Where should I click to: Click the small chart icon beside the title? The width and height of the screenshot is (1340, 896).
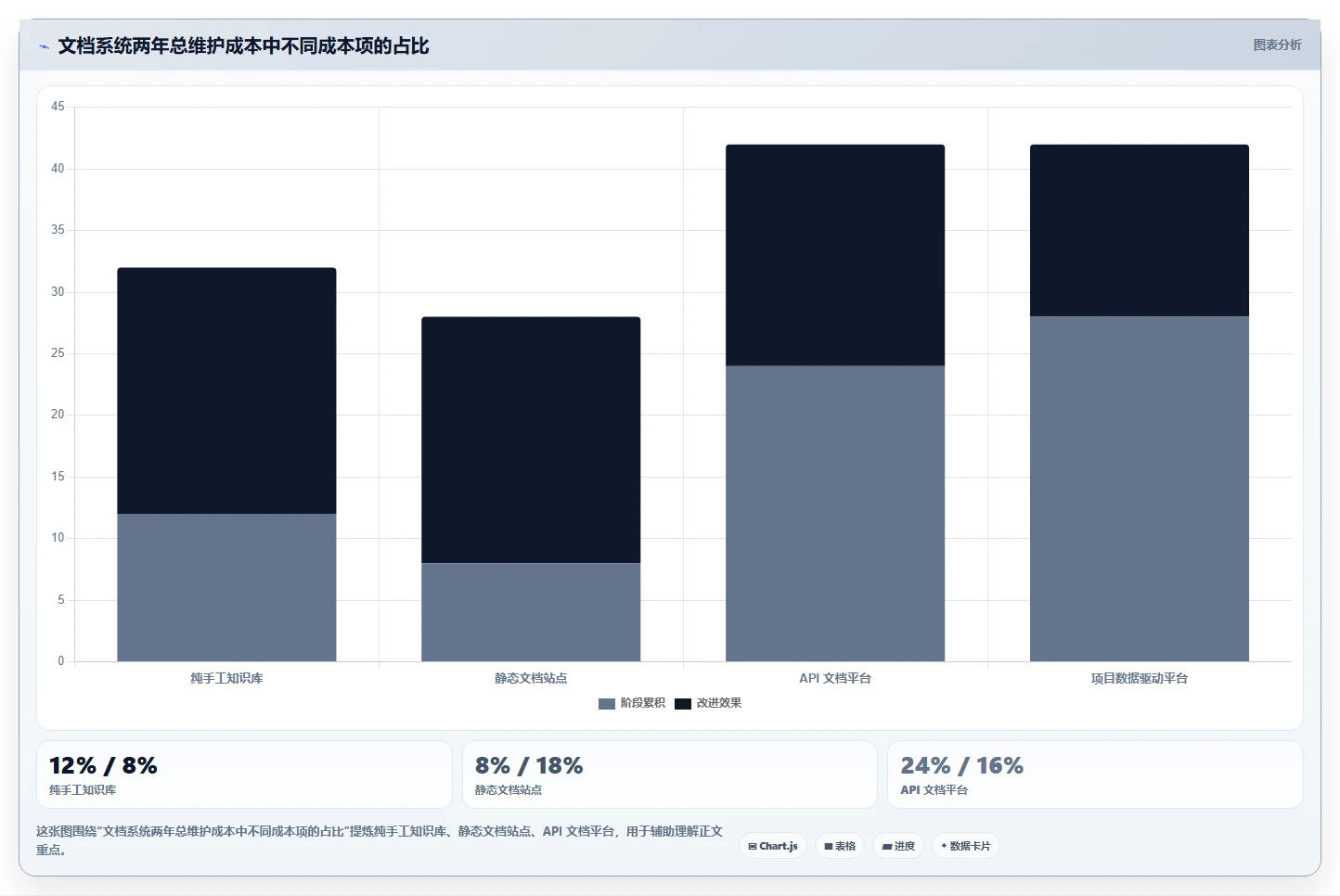click(x=44, y=46)
